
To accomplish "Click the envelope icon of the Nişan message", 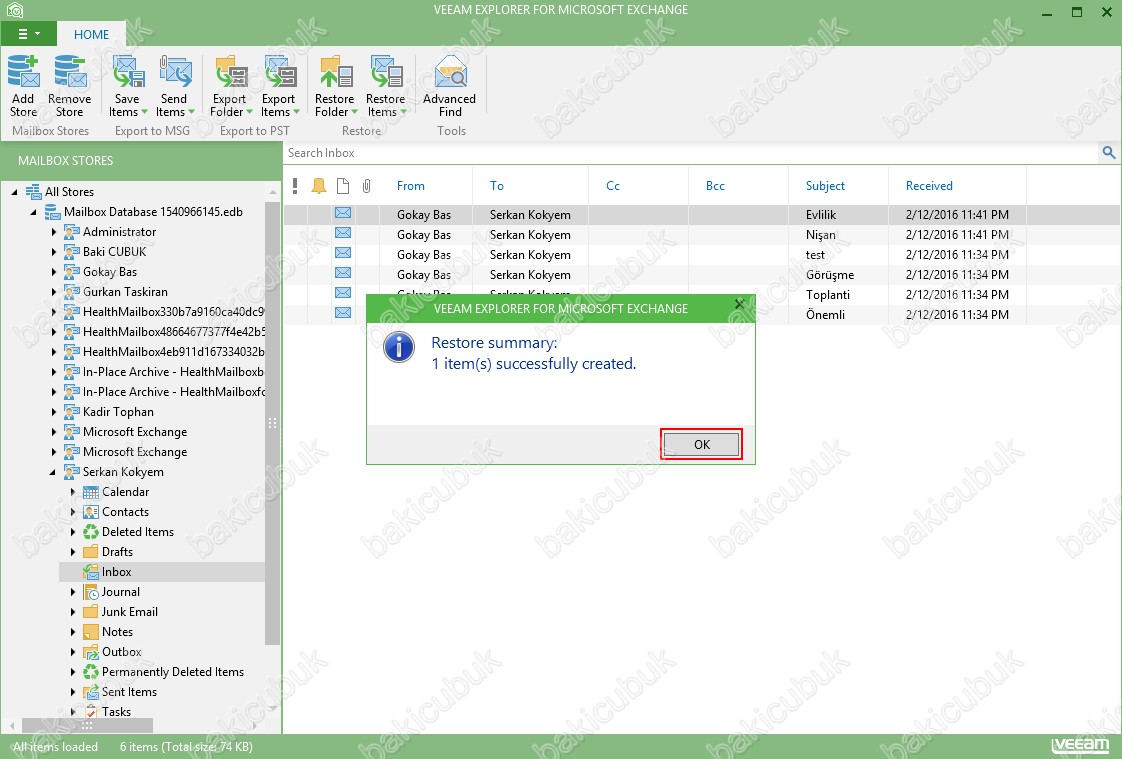I will coord(343,233).
